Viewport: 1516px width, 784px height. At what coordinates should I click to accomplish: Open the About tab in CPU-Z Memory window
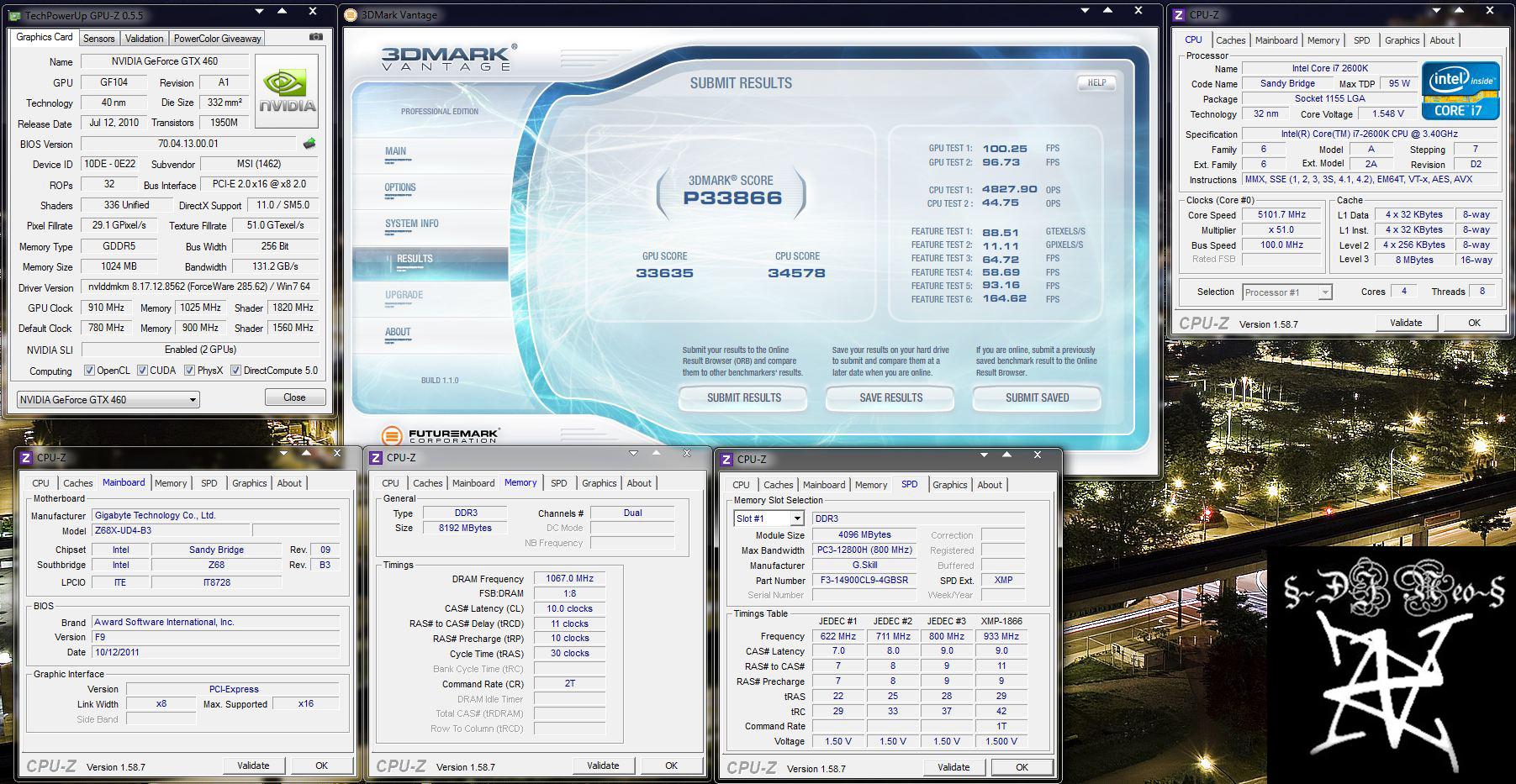tap(639, 483)
